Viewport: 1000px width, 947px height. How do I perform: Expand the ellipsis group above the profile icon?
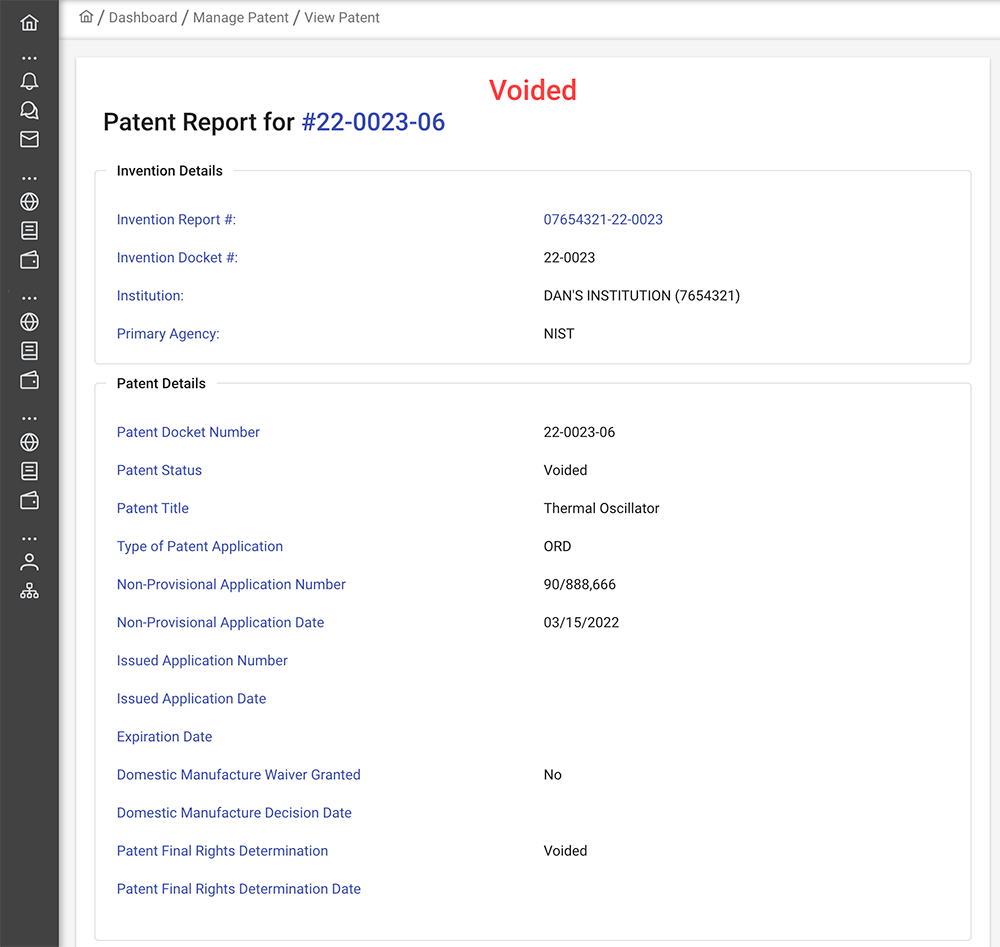[x=28, y=537]
